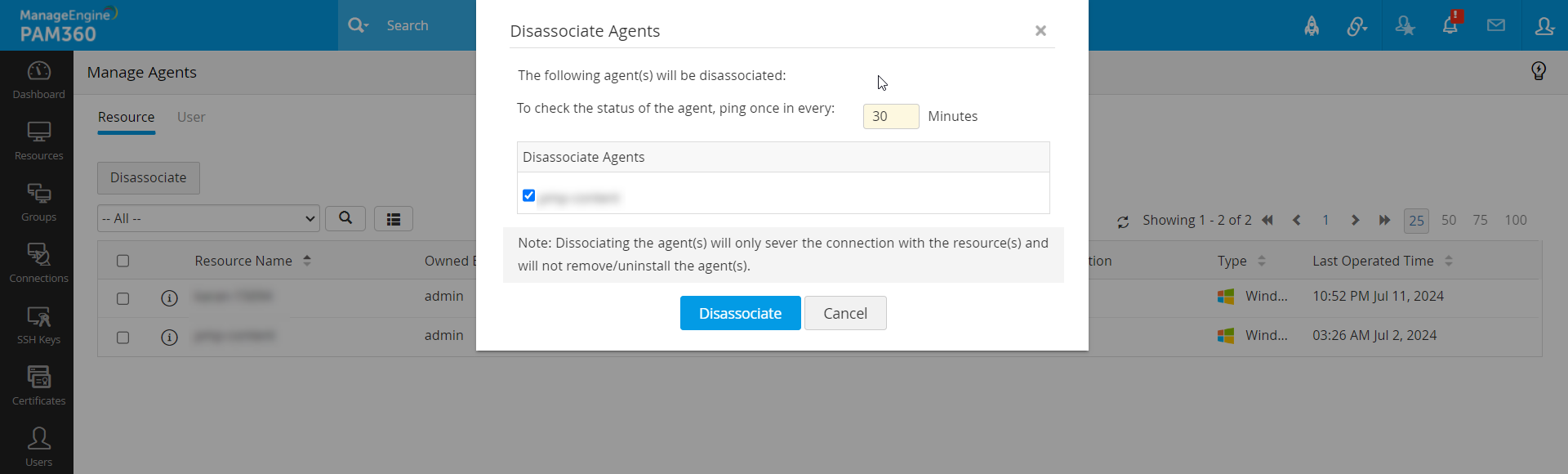The width and height of the screenshot is (1568, 474).
Task: Select Resources in the left sidebar
Action: tap(38, 141)
